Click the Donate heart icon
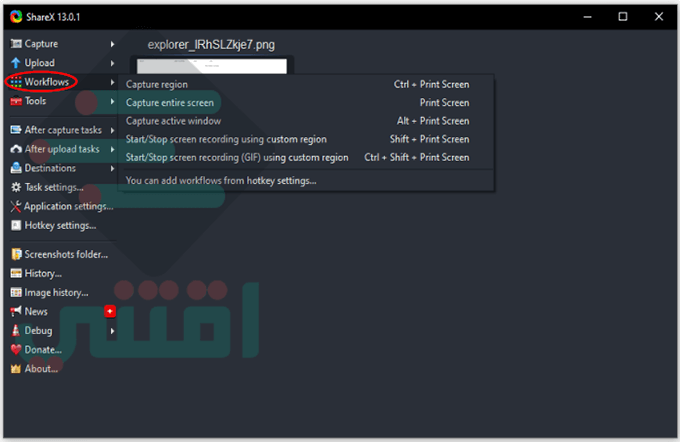The width and height of the screenshot is (680, 442). [x=16, y=350]
